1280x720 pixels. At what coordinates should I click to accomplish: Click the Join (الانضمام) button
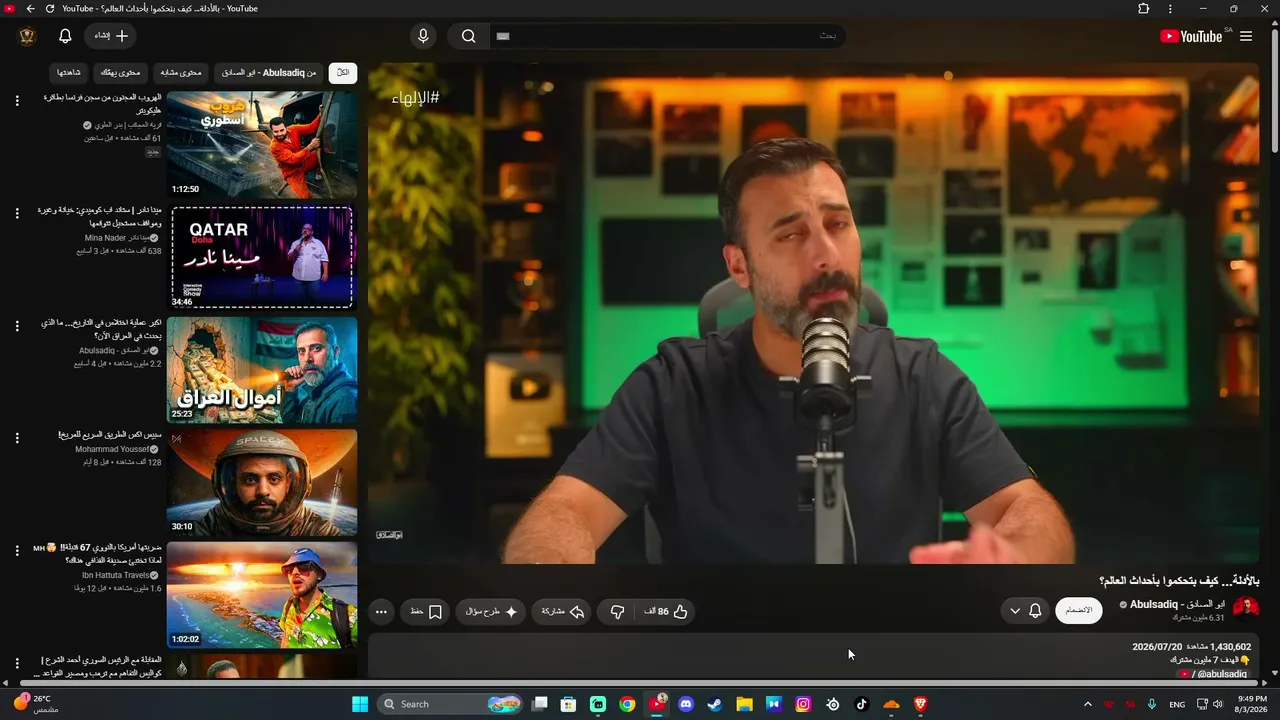(x=1079, y=611)
